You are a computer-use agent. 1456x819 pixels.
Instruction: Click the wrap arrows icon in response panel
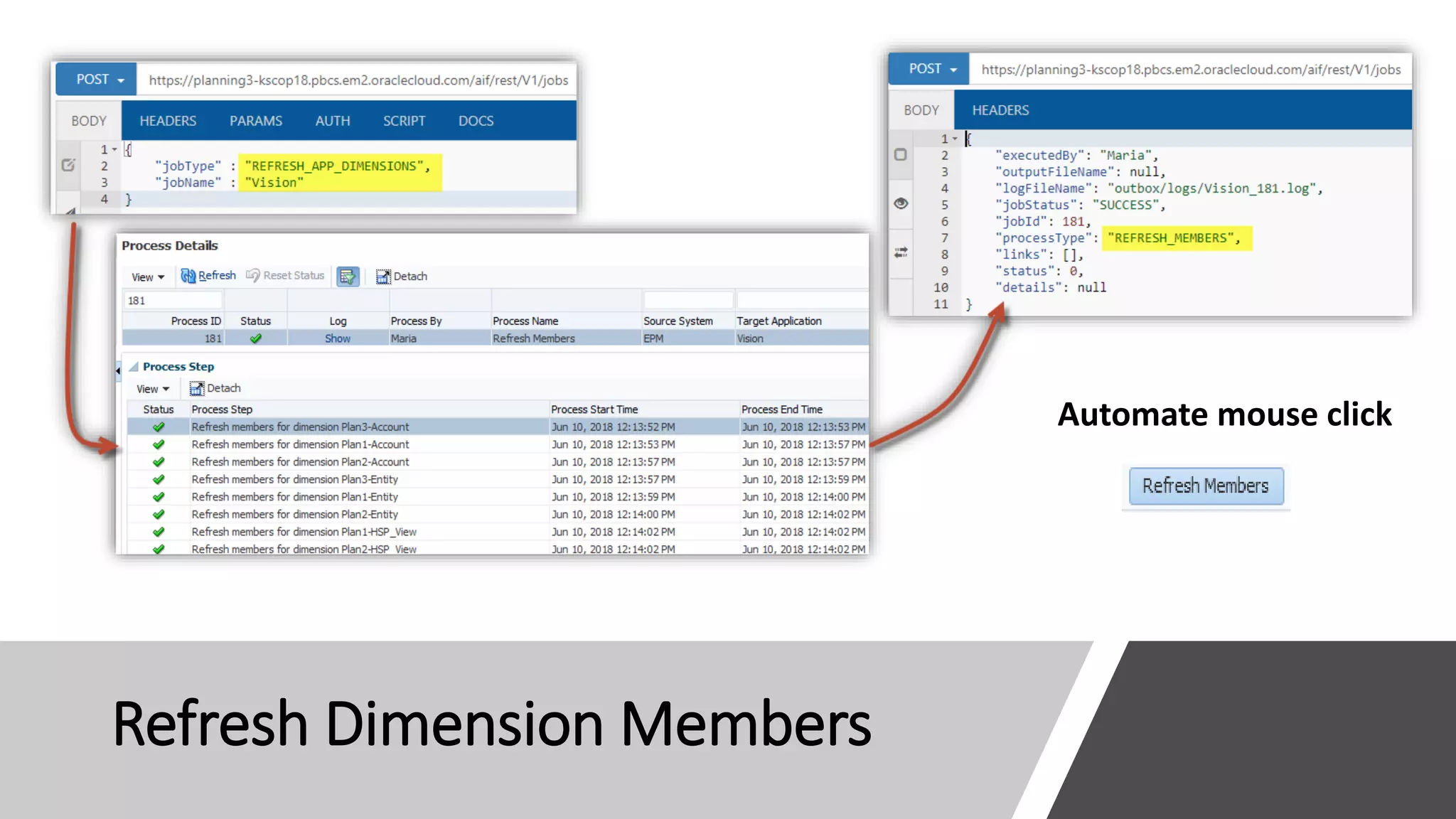coord(901,252)
